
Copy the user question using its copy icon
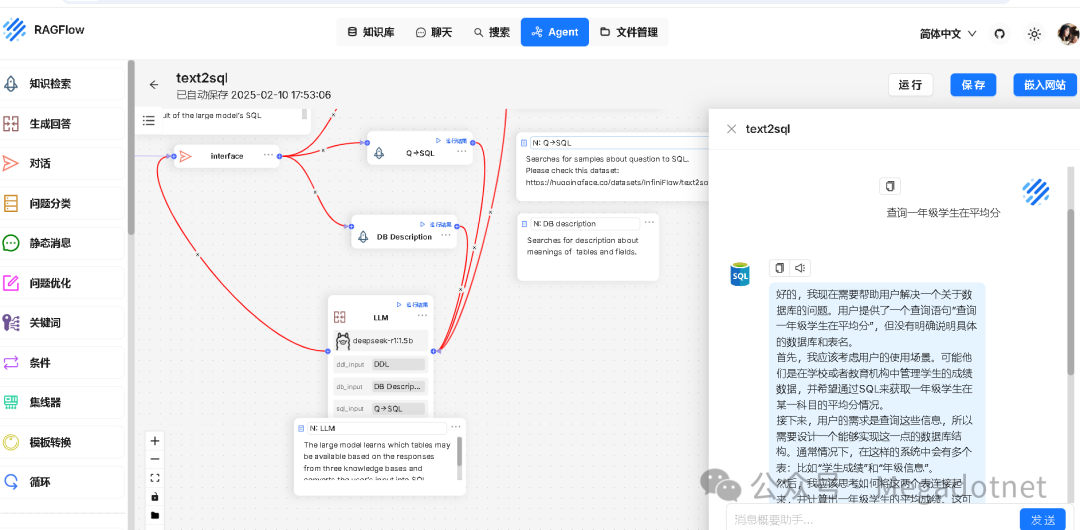click(891, 186)
